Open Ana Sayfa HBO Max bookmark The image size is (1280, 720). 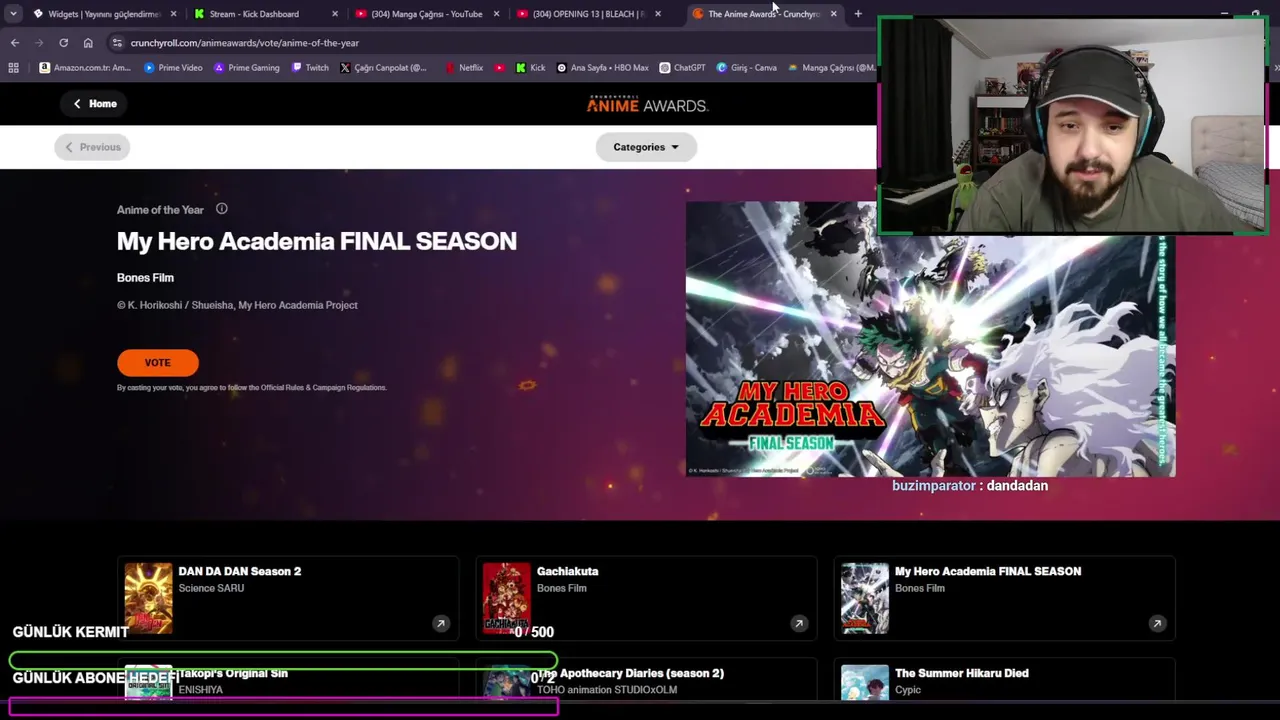(x=603, y=68)
